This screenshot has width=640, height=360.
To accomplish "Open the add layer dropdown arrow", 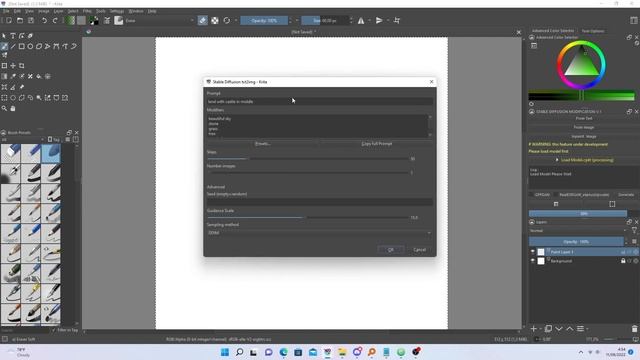I will pyautogui.click(x=540, y=329).
